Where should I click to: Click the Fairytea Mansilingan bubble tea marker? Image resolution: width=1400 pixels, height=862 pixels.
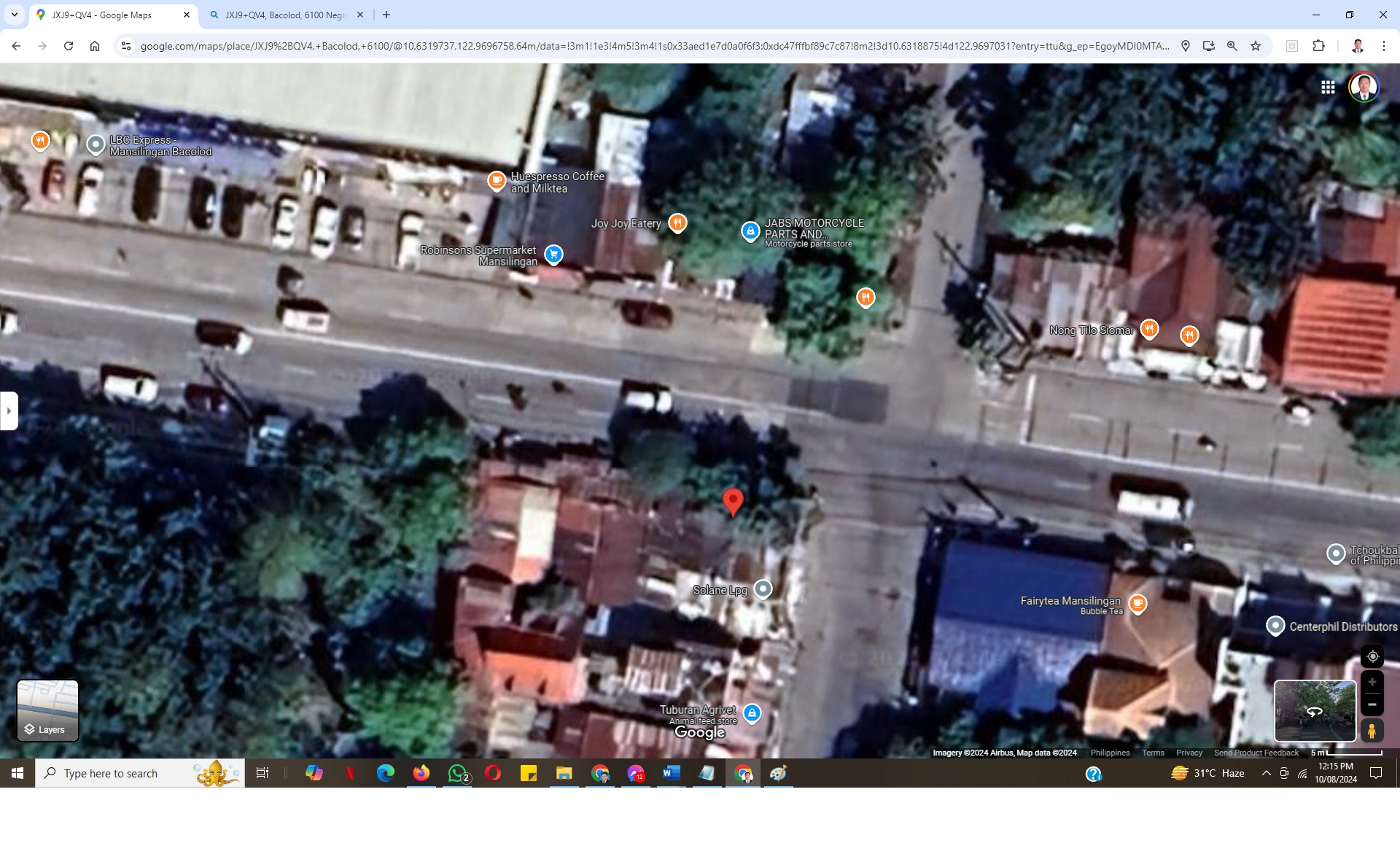(1137, 604)
